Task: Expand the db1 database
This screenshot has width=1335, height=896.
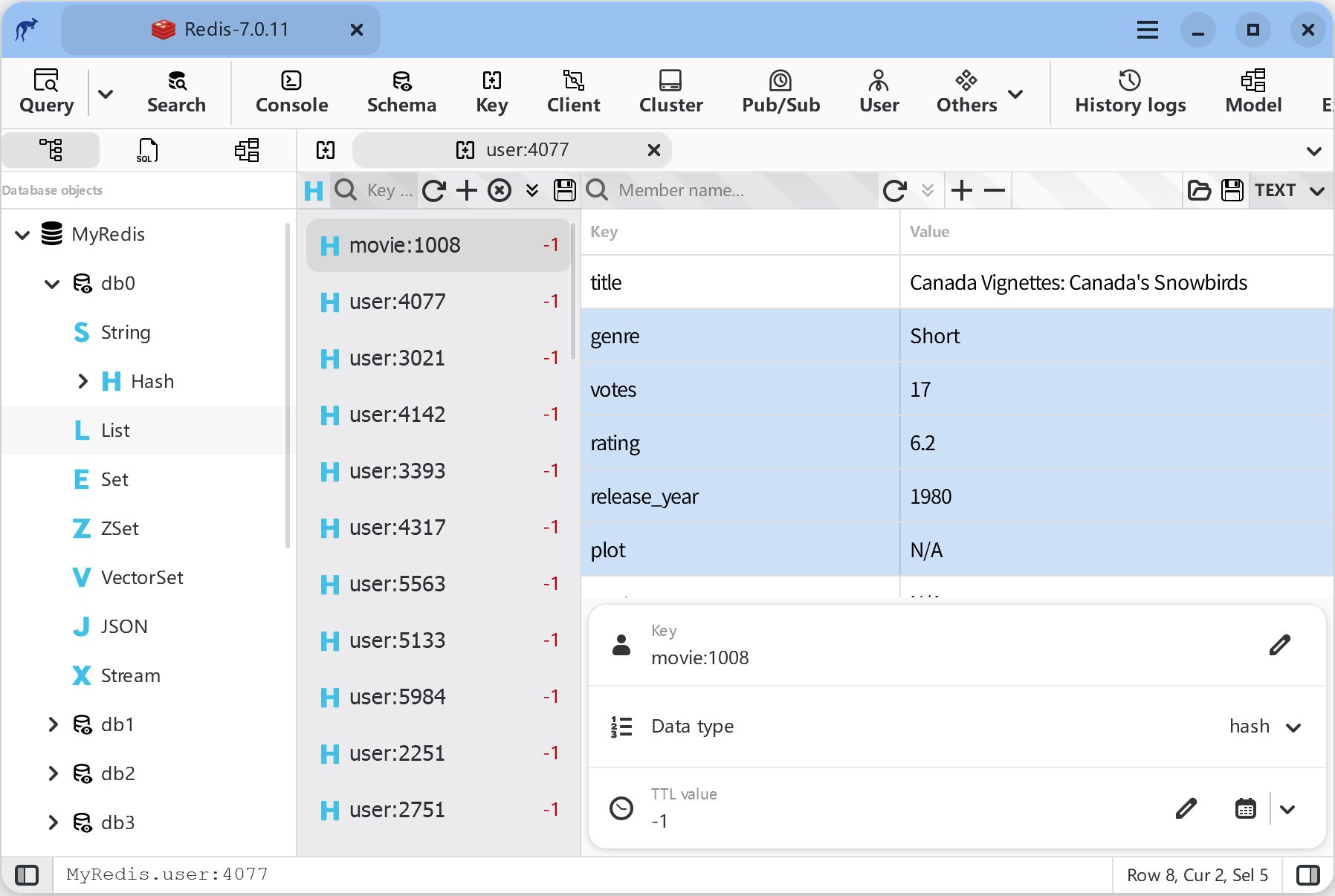Action: point(53,724)
